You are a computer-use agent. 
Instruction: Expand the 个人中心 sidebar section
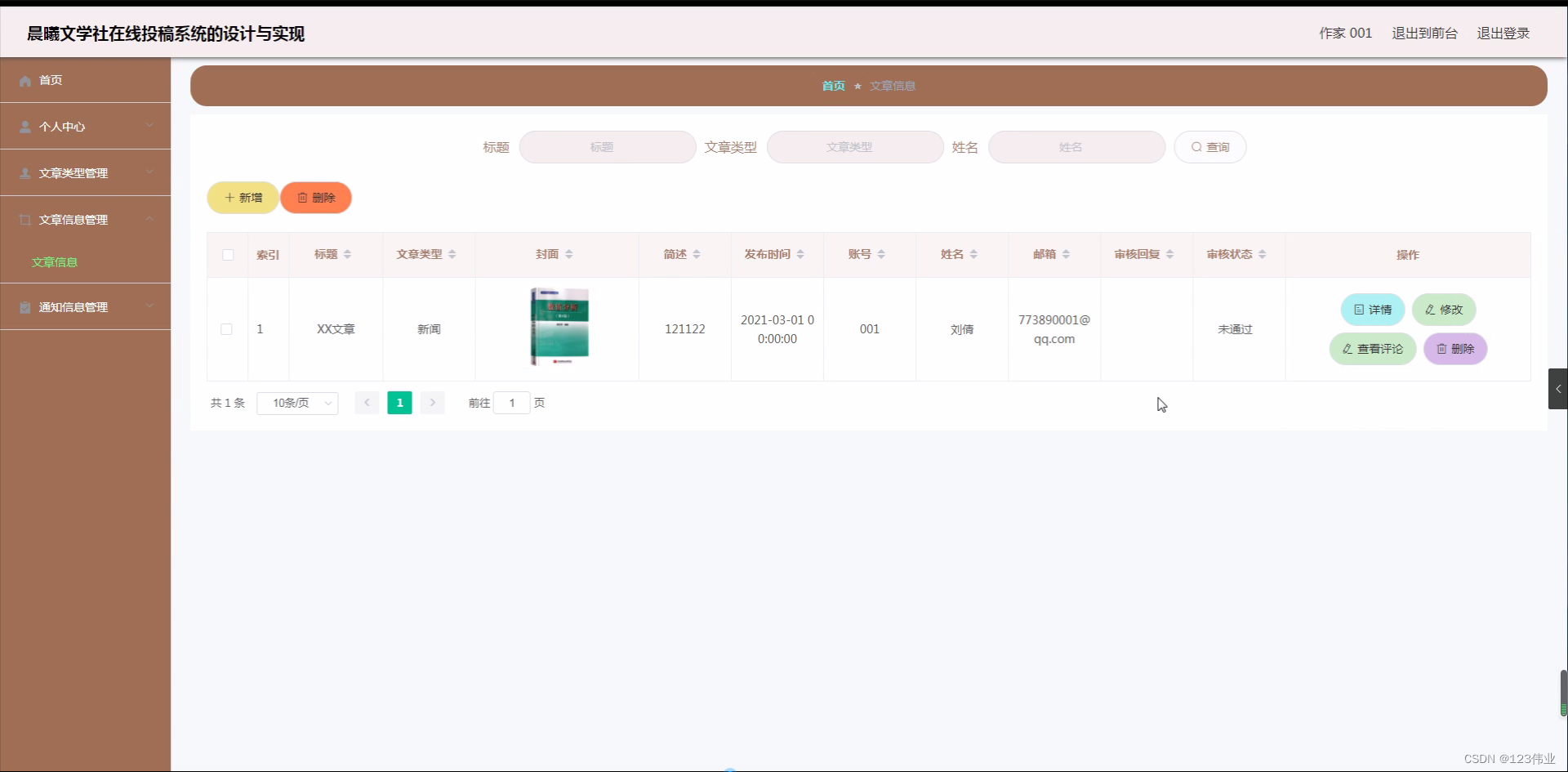149,126
